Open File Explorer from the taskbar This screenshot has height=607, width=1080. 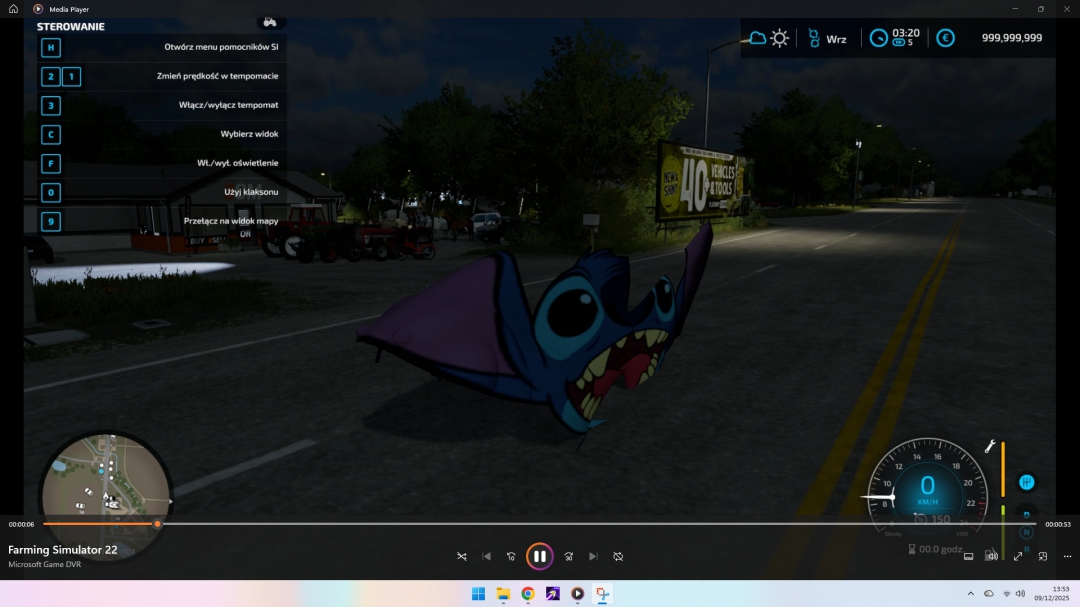tap(501, 593)
